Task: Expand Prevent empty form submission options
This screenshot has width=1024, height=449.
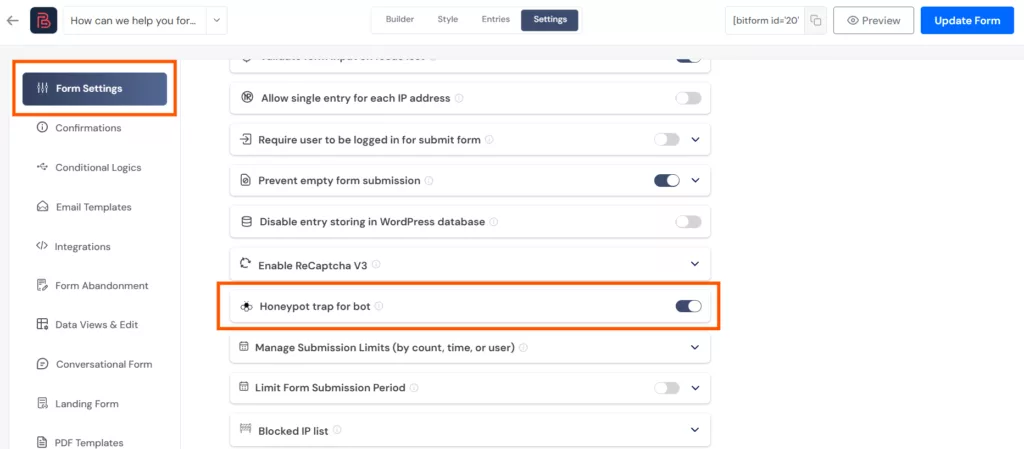Action: pyautogui.click(x=695, y=180)
